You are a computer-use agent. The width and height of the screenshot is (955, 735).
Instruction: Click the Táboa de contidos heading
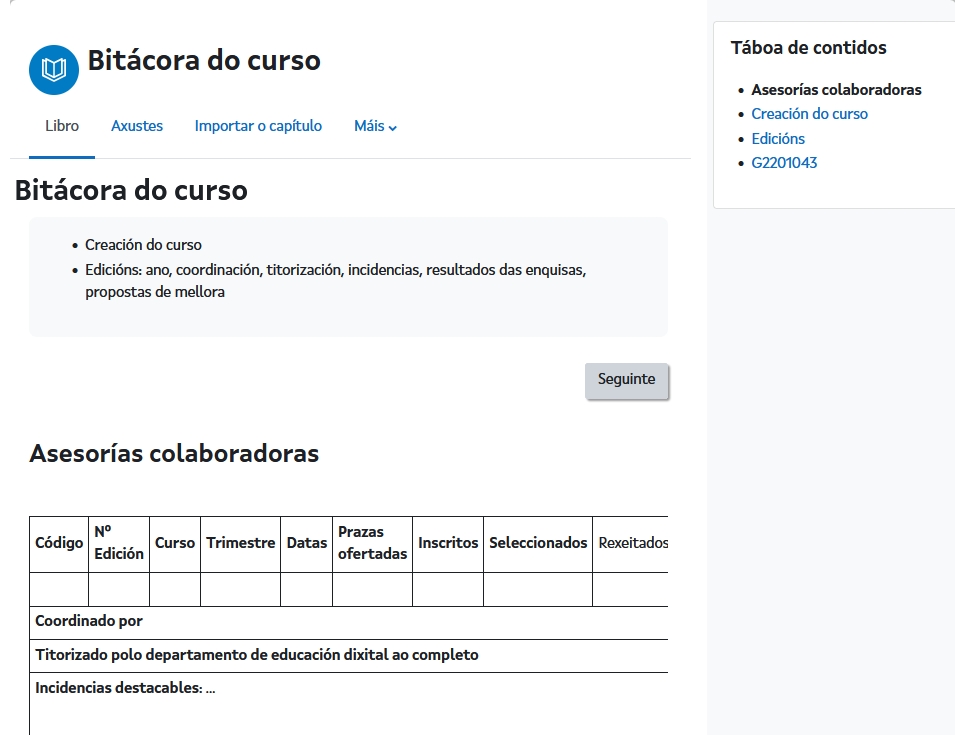click(808, 48)
